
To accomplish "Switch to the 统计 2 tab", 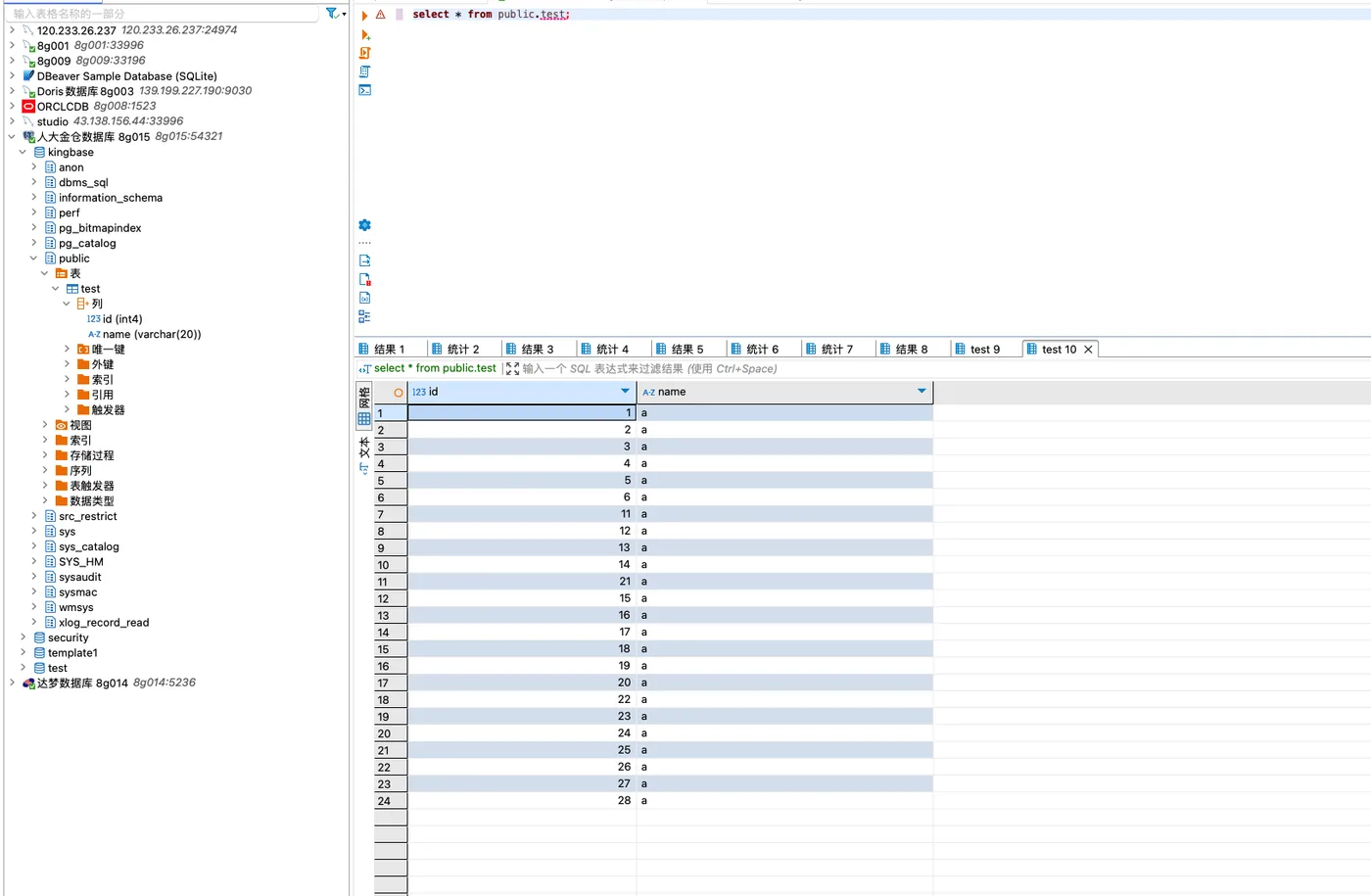I will (x=455, y=350).
